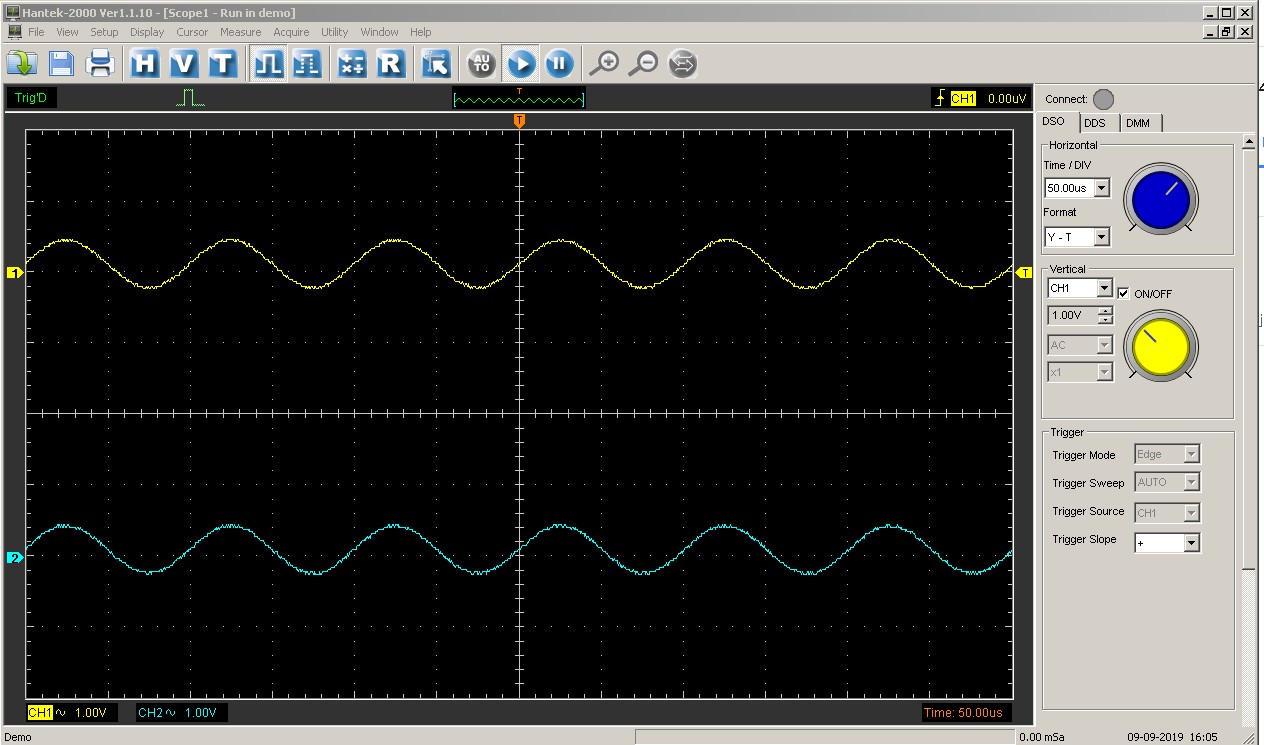The height and width of the screenshot is (745, 1264).
Task: Open the View menu
Action: coord(67,32)
